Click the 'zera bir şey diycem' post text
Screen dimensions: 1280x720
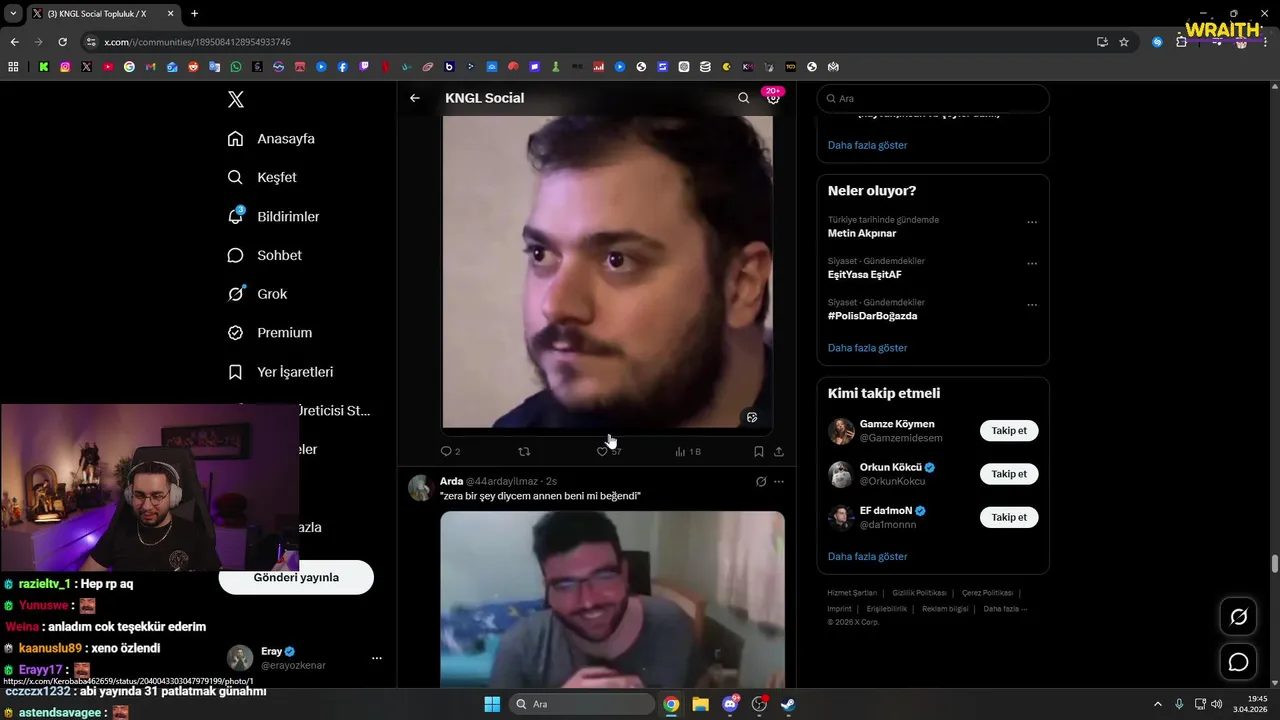tap(540, 496)
